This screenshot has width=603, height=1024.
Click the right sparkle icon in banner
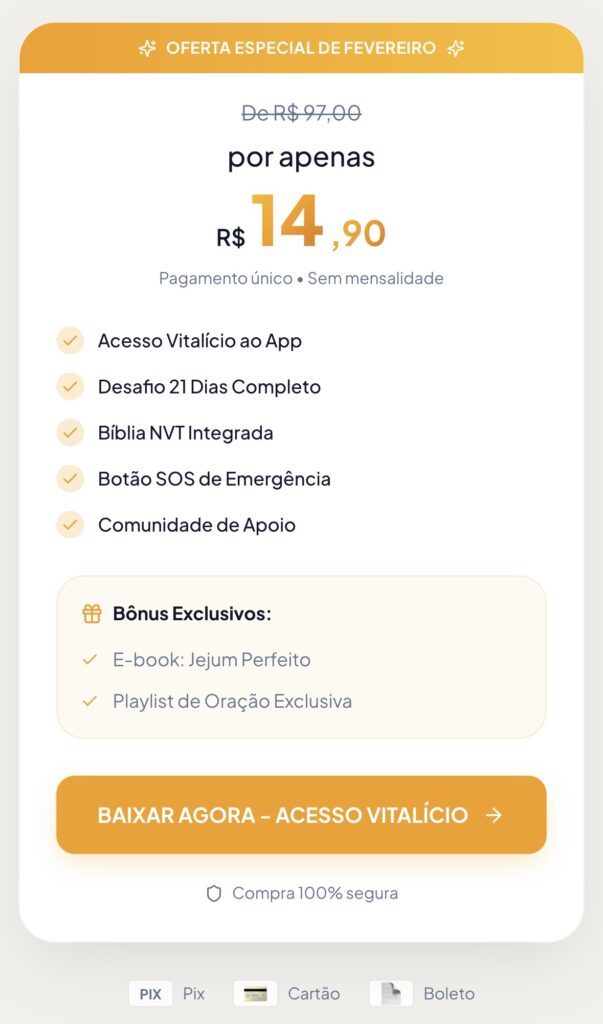pyautogui.click(x=456, y=48)
